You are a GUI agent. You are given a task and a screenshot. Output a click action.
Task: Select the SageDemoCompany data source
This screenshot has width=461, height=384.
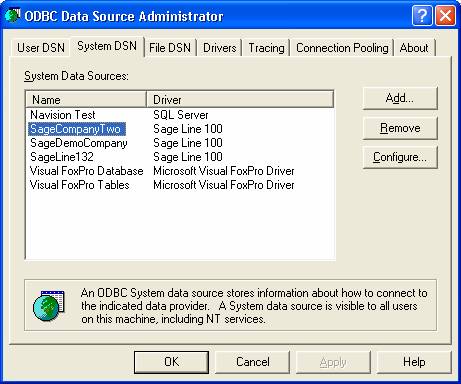(79, 143)
